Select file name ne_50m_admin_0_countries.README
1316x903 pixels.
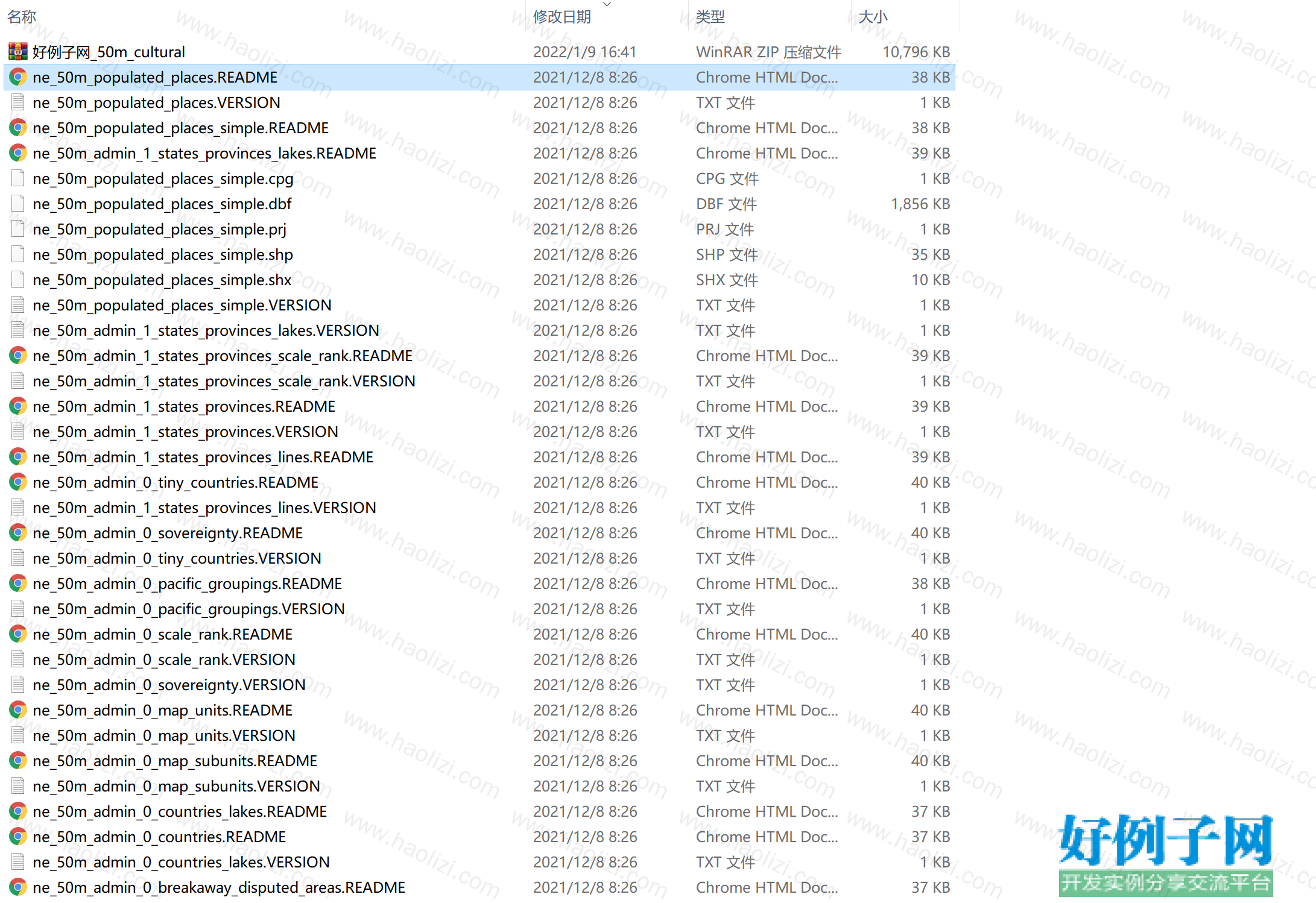(x=160, y=837)
